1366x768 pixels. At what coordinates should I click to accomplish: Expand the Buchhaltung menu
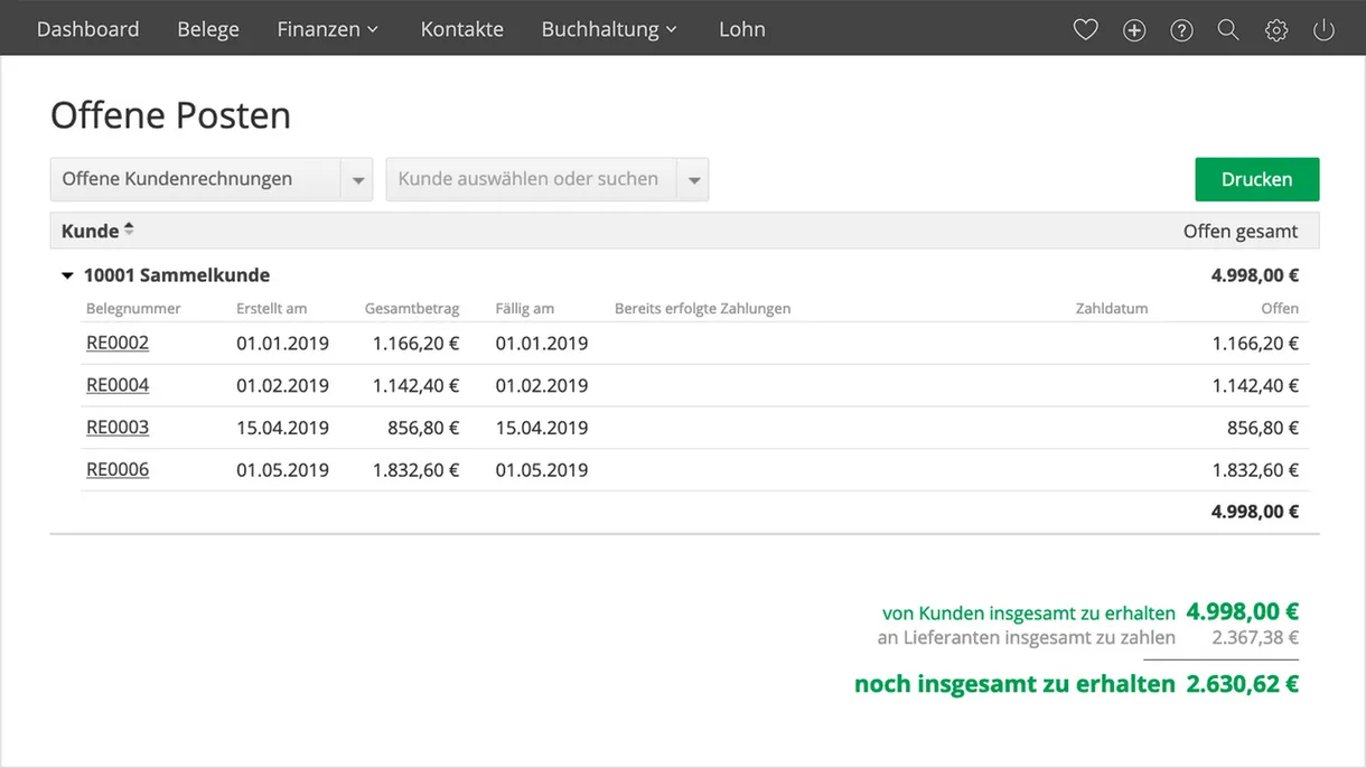[x=609, y=29]
